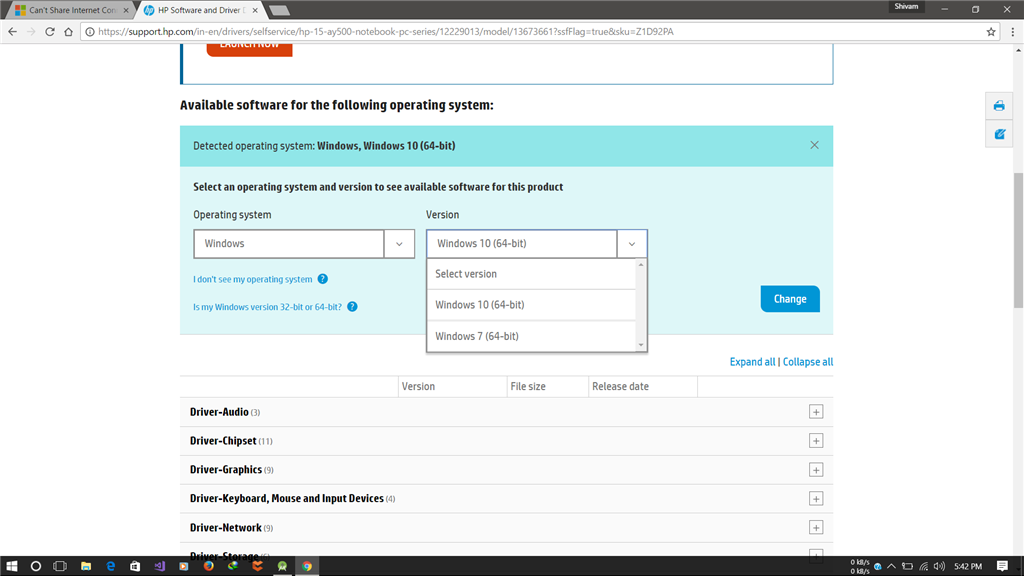View site information icon in address bar
This screenshot has width=1024, height=576.
(x=90, y=31)
